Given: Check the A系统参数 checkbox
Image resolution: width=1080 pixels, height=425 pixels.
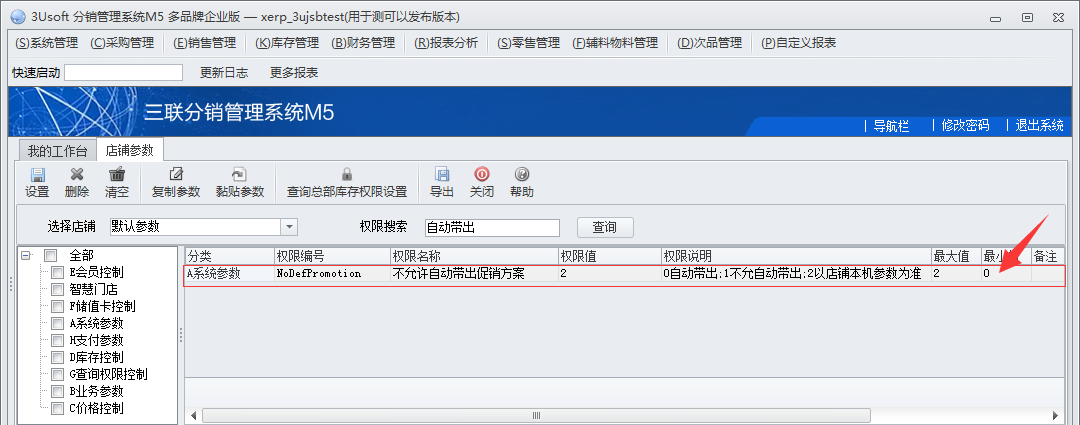Looking at the screenshot, I should tap(58, 323).
